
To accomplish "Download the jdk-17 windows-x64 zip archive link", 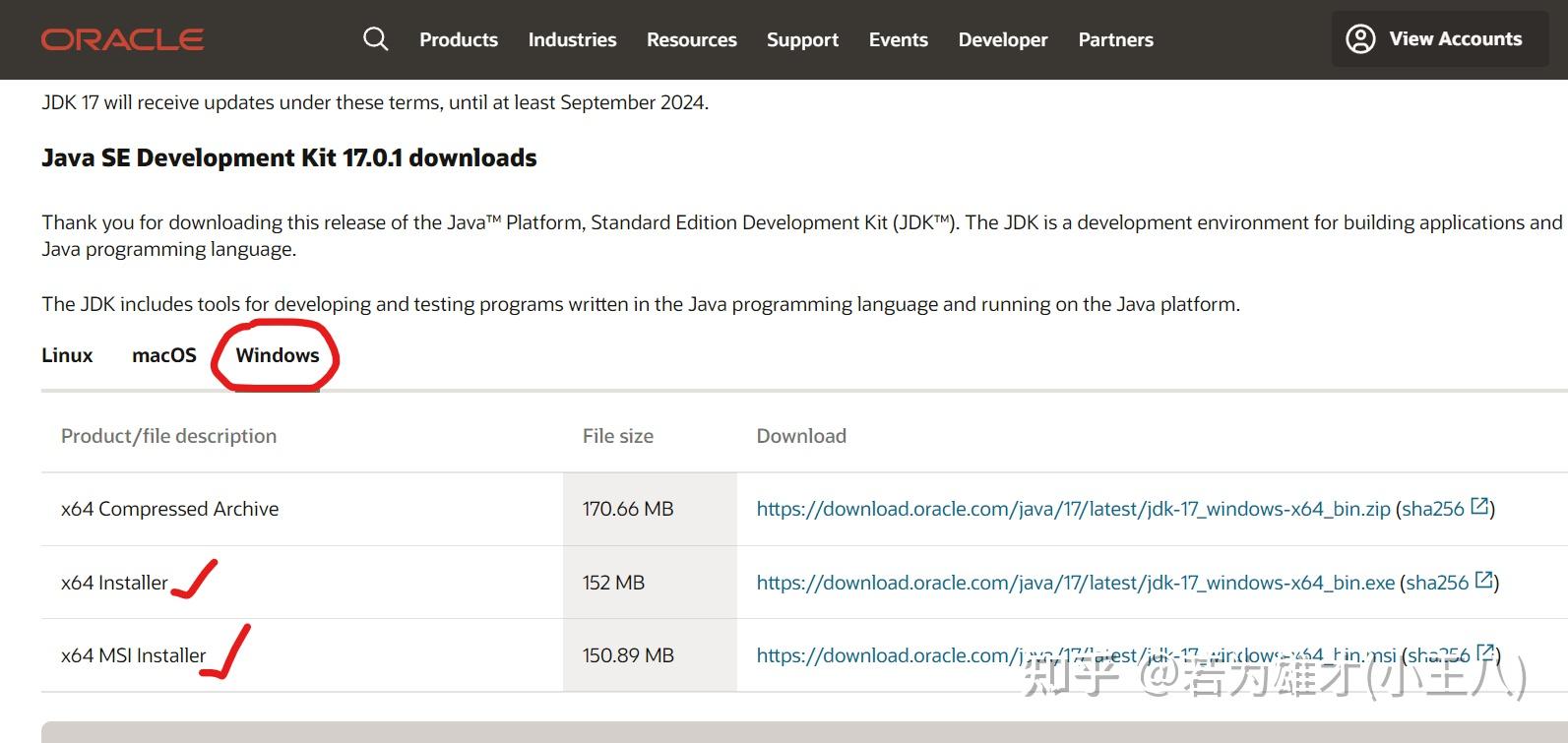I will 1073,509.
